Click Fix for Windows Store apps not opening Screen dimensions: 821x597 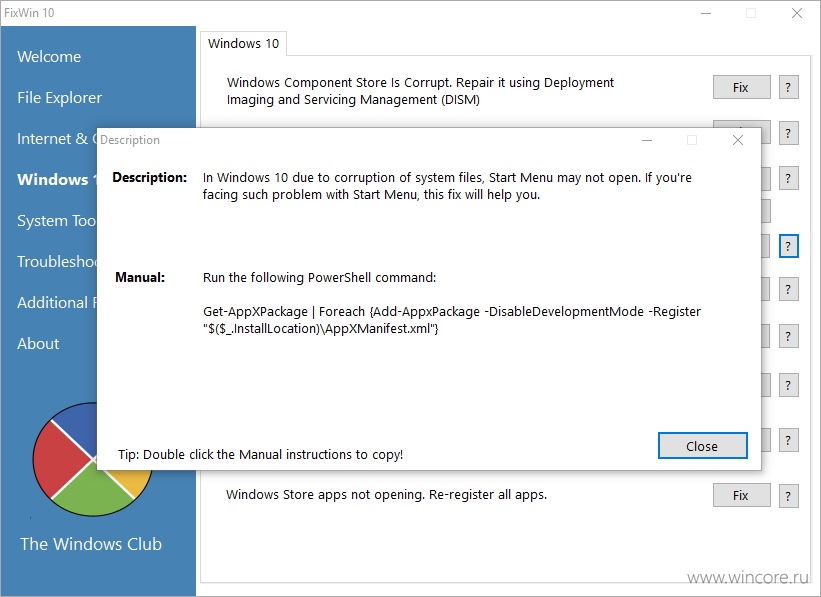click(x=741, y=495)
